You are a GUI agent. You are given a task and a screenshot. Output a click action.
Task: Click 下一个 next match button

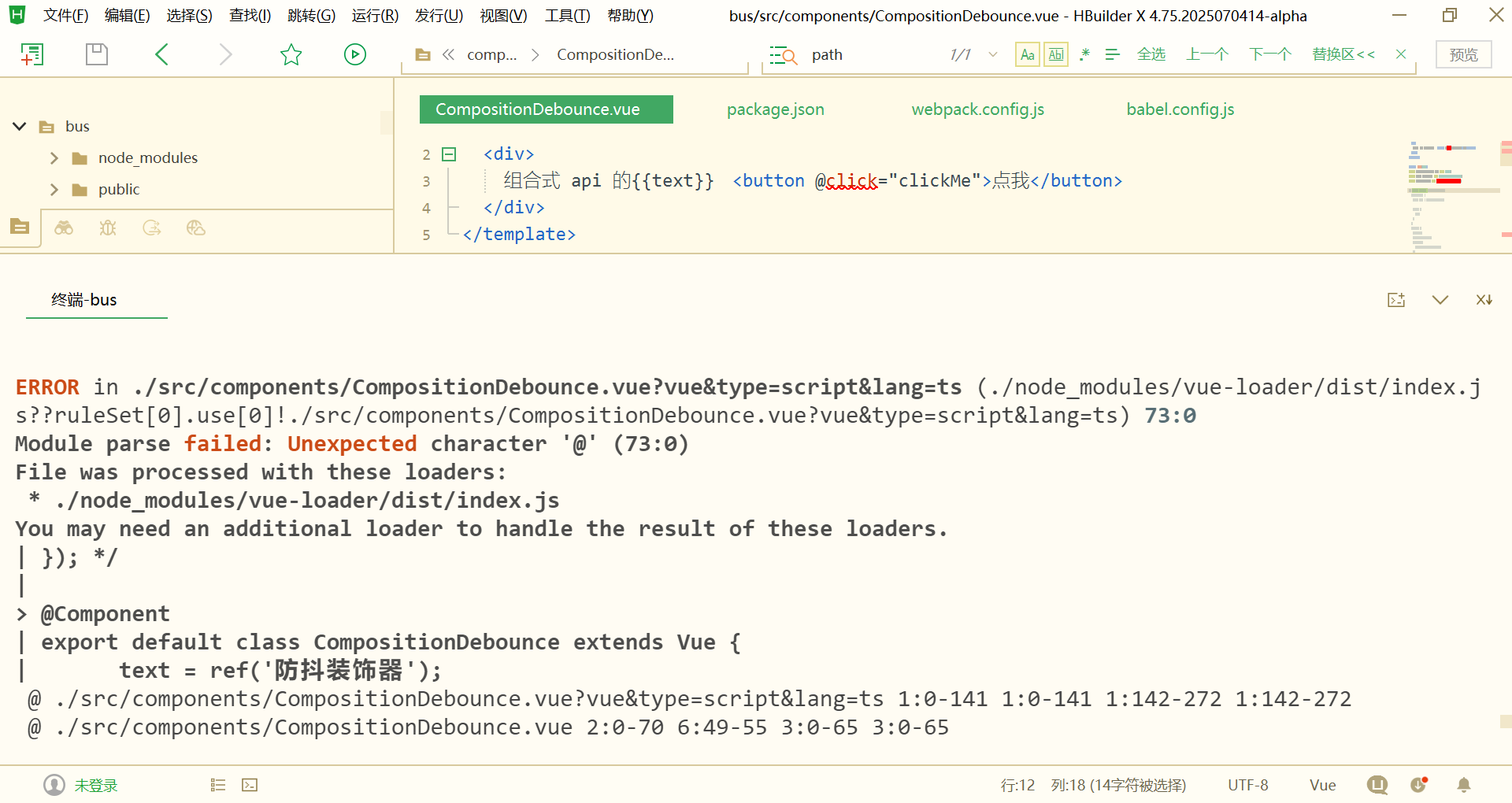1270,54
